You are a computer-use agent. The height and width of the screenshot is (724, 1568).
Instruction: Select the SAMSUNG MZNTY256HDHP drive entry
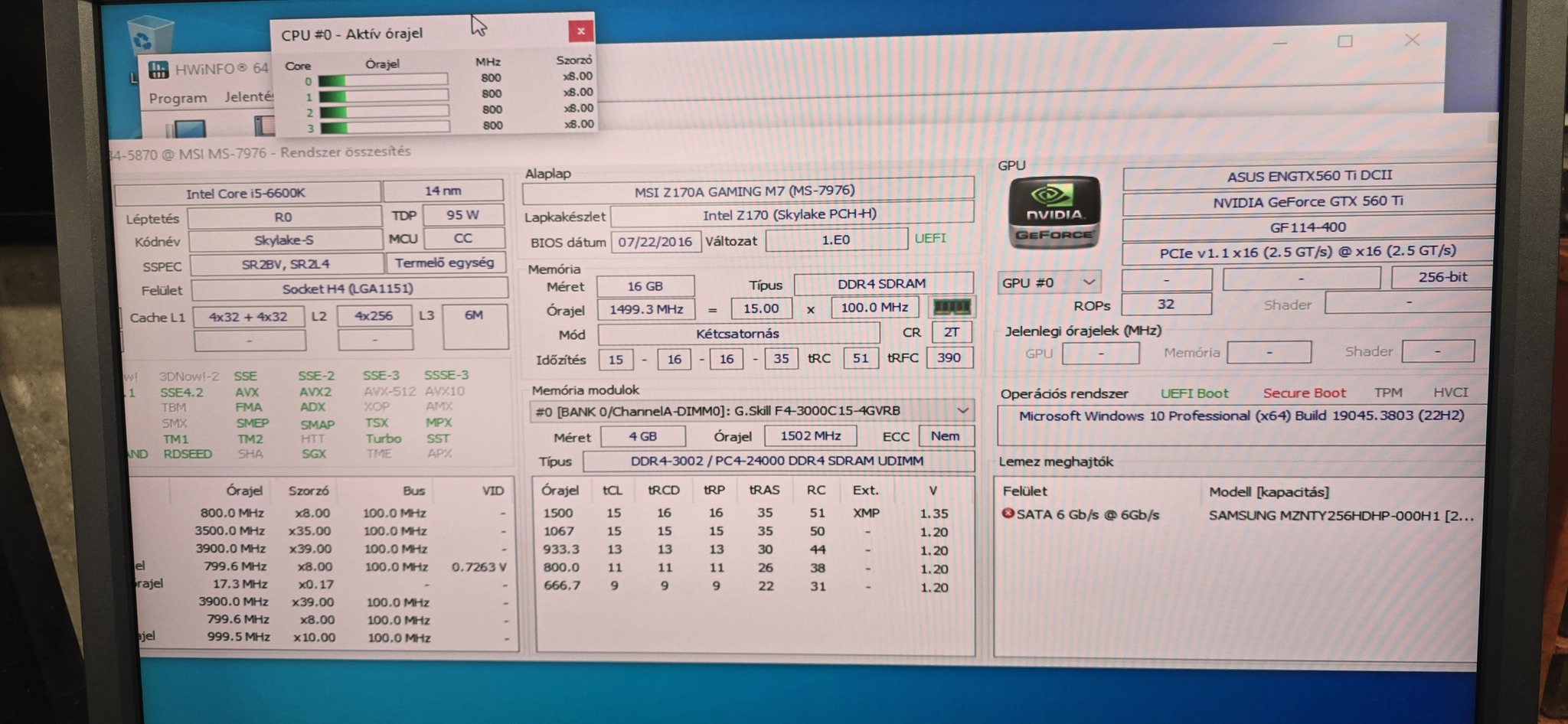[x=1341, y=515]
